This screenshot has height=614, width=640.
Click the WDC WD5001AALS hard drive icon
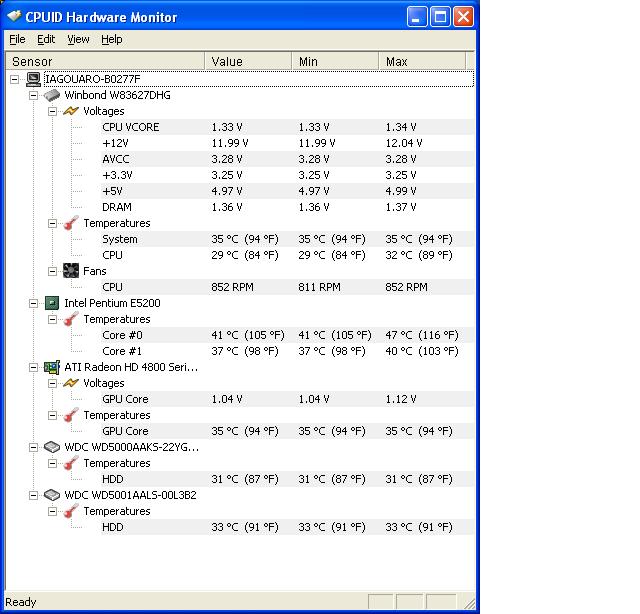coord(52,495)
